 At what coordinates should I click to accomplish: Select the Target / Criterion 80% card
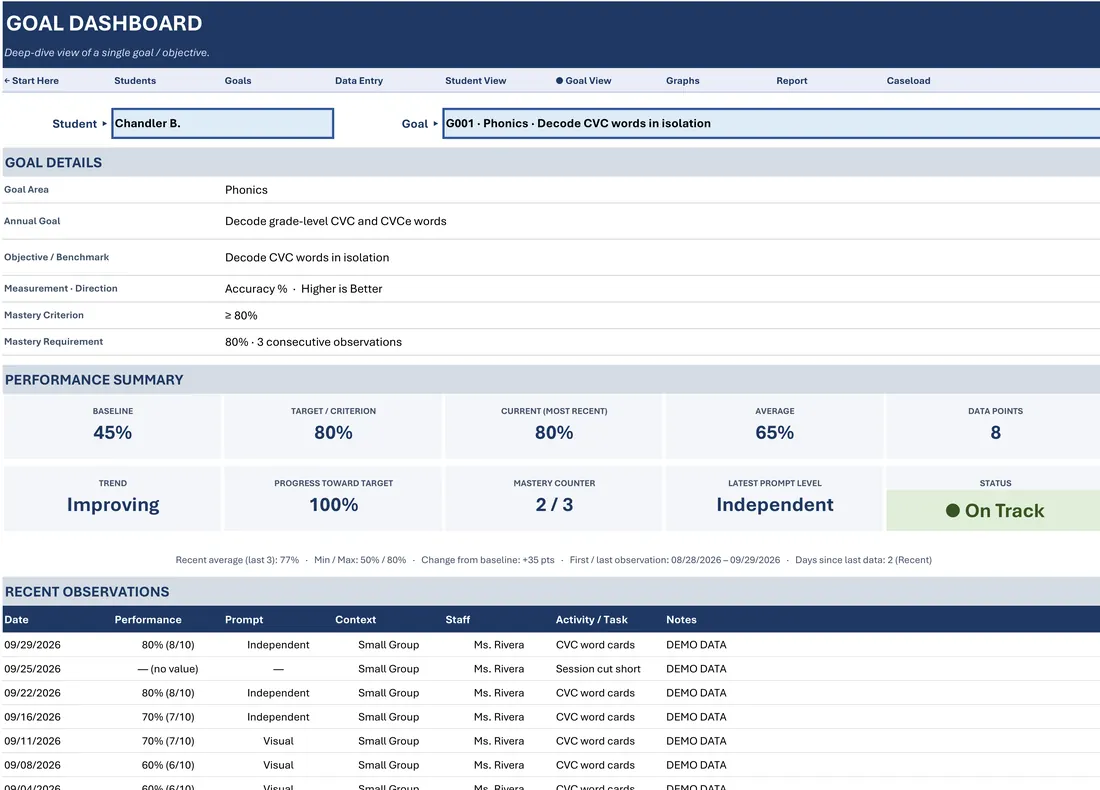[x=333, y=427]
